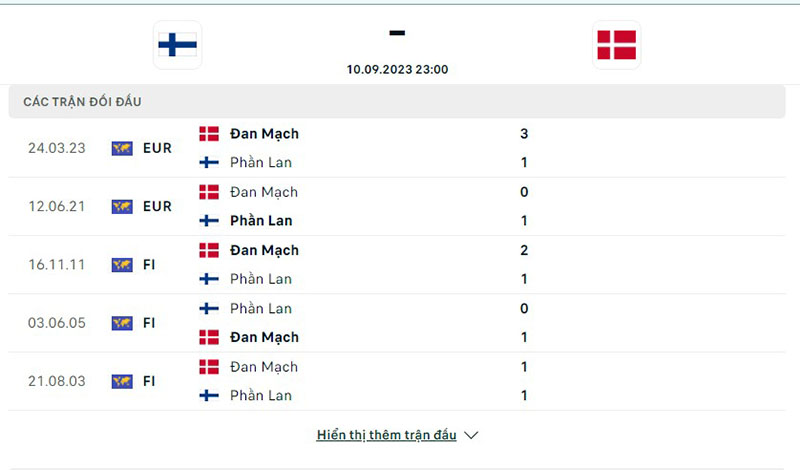Select the 21.08.03 draw match date
Screen dimensions: 800x470
[x=57, y=381]
